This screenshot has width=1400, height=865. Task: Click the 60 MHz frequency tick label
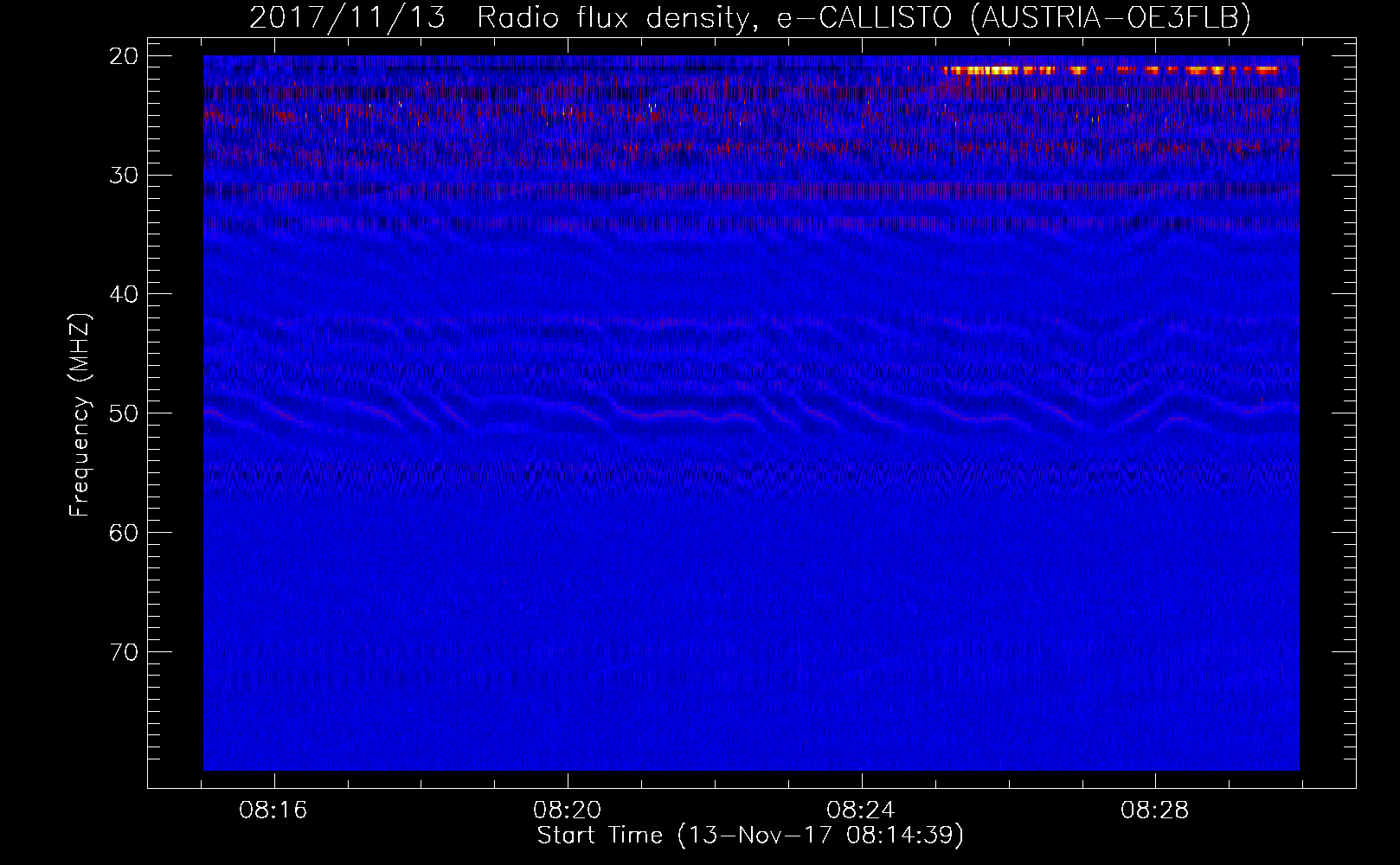point(125,533)
